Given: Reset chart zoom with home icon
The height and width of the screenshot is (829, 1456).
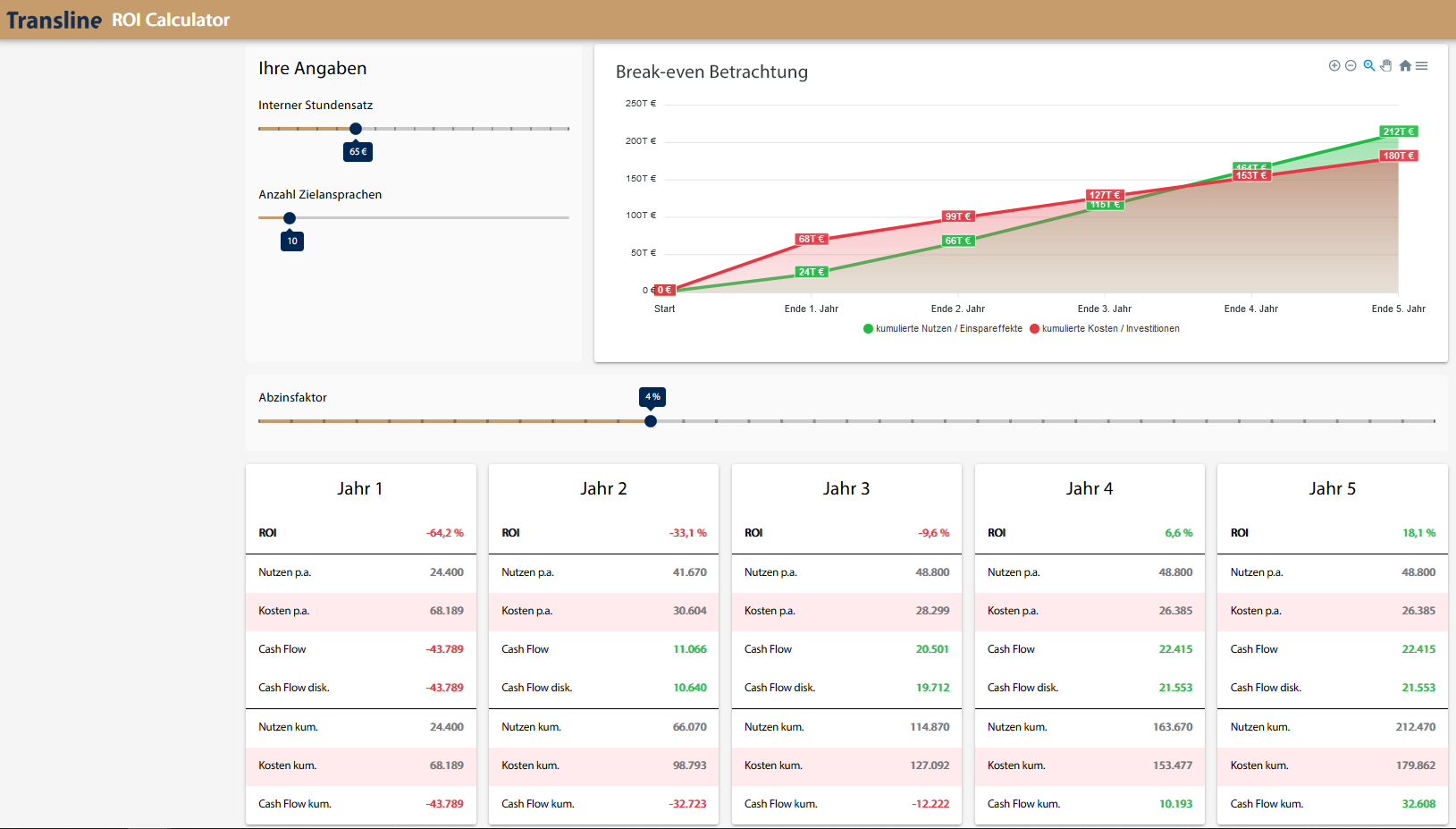Looking at the screenshot, I should (1405, 65).
